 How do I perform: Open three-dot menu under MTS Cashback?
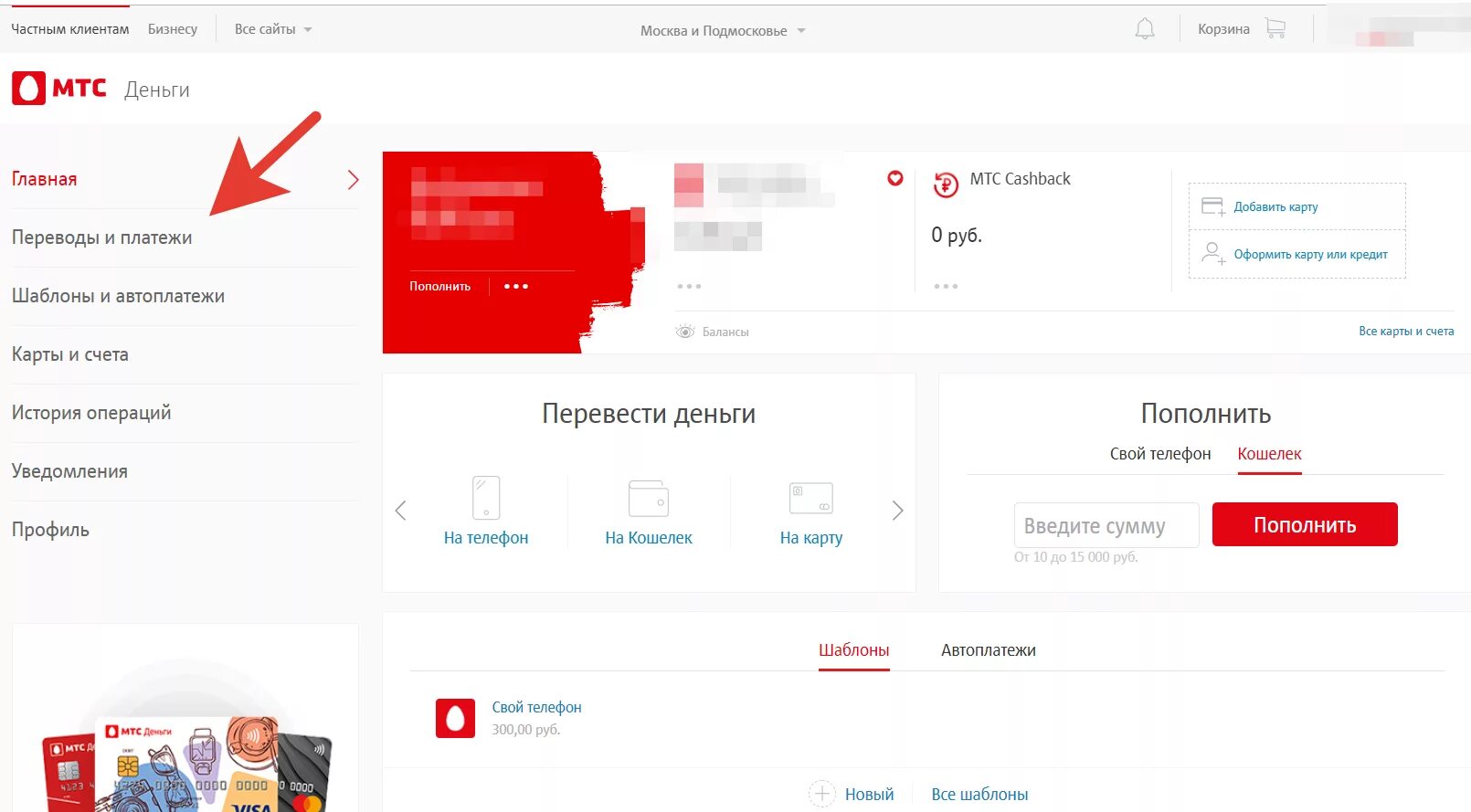pos(946,286)
